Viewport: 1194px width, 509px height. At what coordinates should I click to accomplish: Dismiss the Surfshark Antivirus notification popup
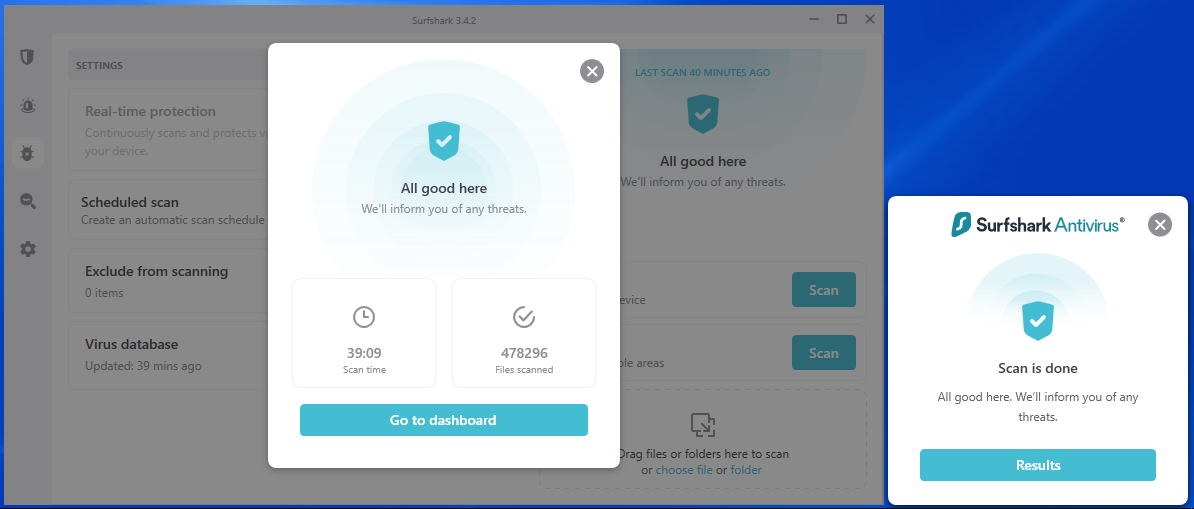pyautogui.click(x=1160, y=225)
